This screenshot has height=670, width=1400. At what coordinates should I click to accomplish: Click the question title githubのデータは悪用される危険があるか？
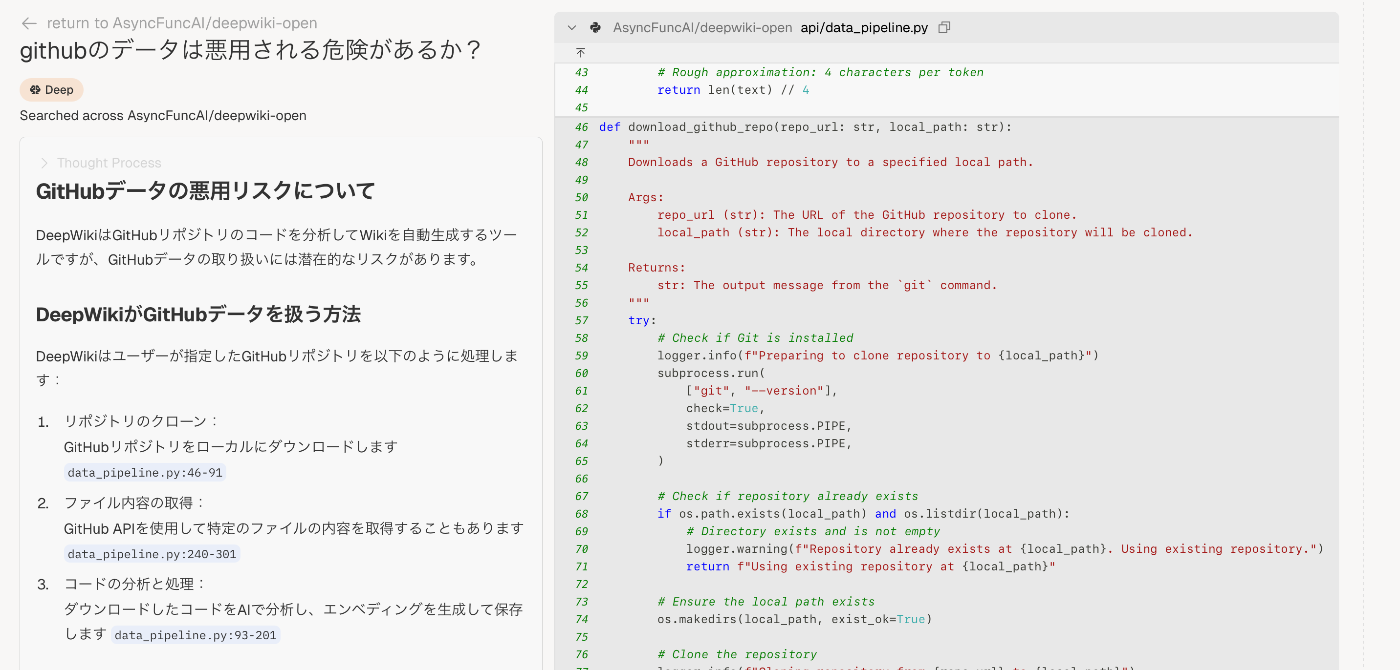[x=251, y=50]
